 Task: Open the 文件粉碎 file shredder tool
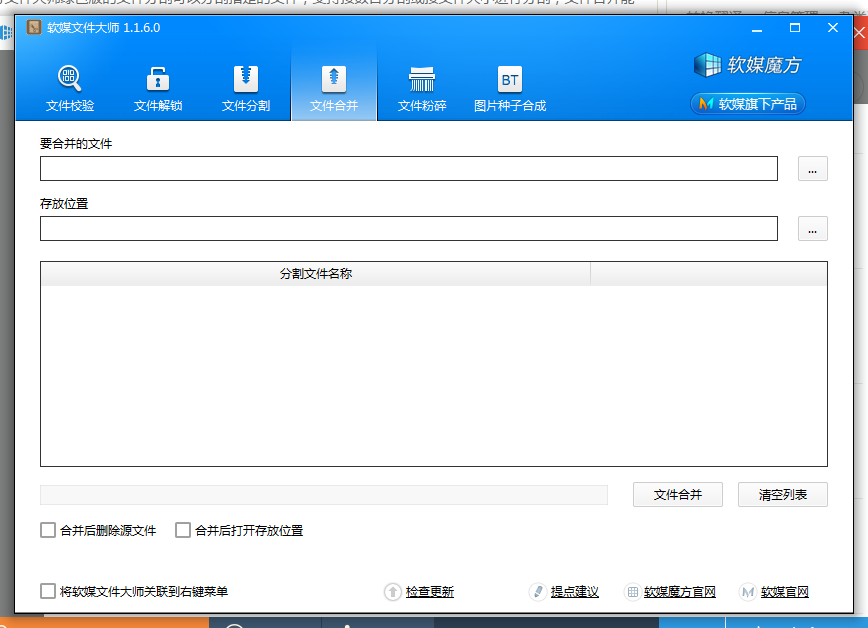point(422,88)
